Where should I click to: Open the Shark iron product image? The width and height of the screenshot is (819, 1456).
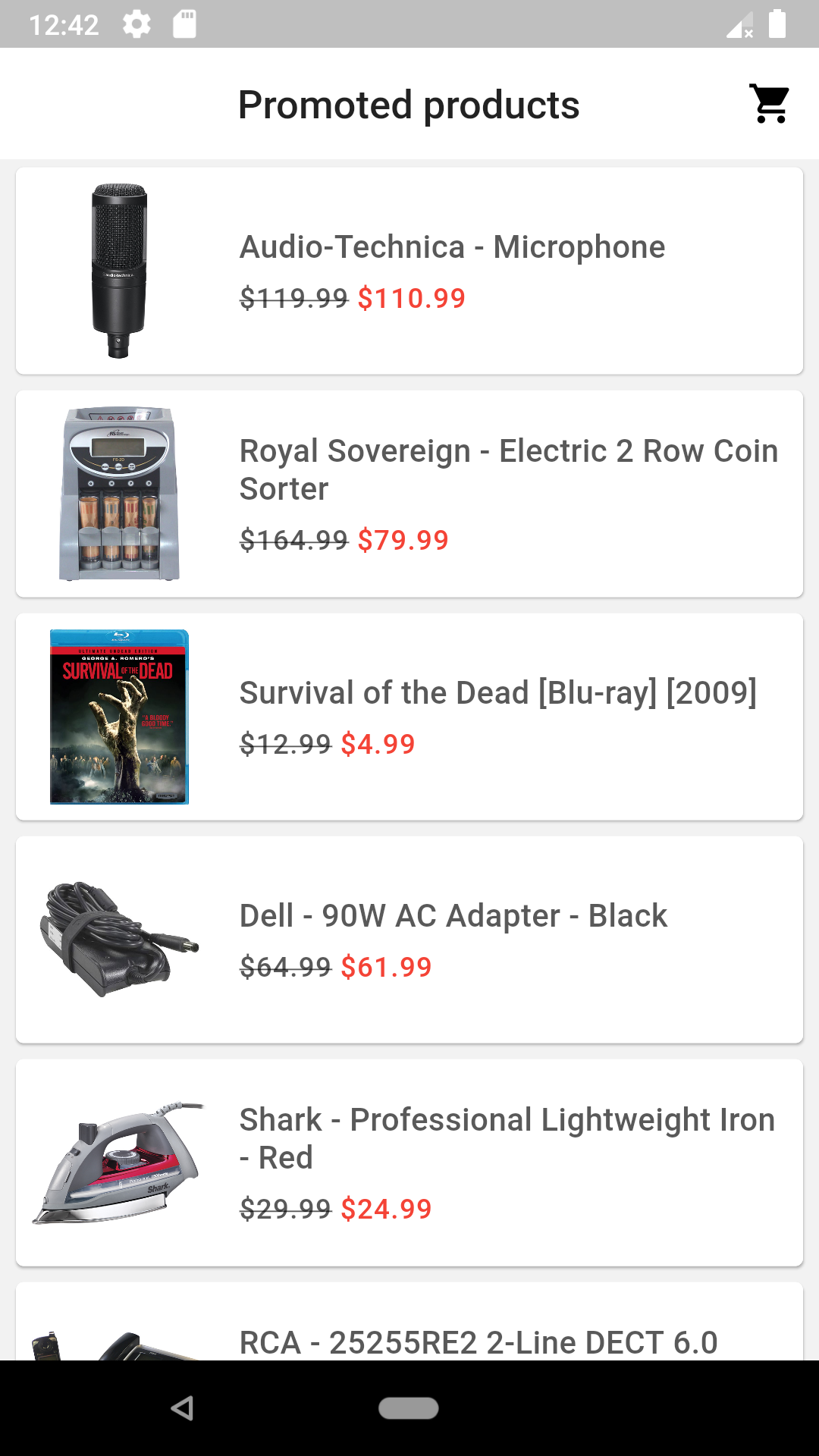(119, 1163)
